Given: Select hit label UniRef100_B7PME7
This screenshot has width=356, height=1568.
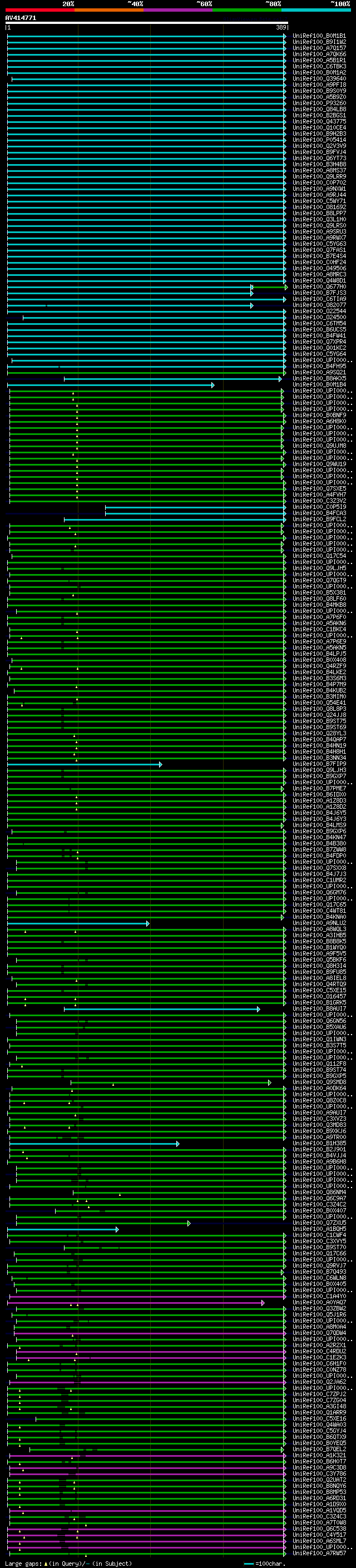Looking at the screenshot, I should 319,788.
